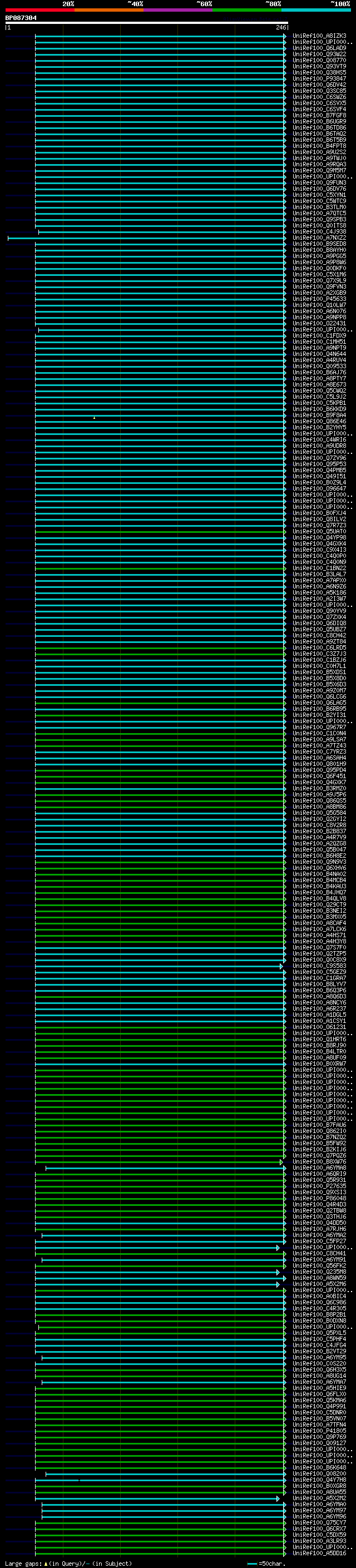Viewport: 356px width, 1568px height.
Task: Select the label UniRef100_Q6DV42
Action: 319,85
